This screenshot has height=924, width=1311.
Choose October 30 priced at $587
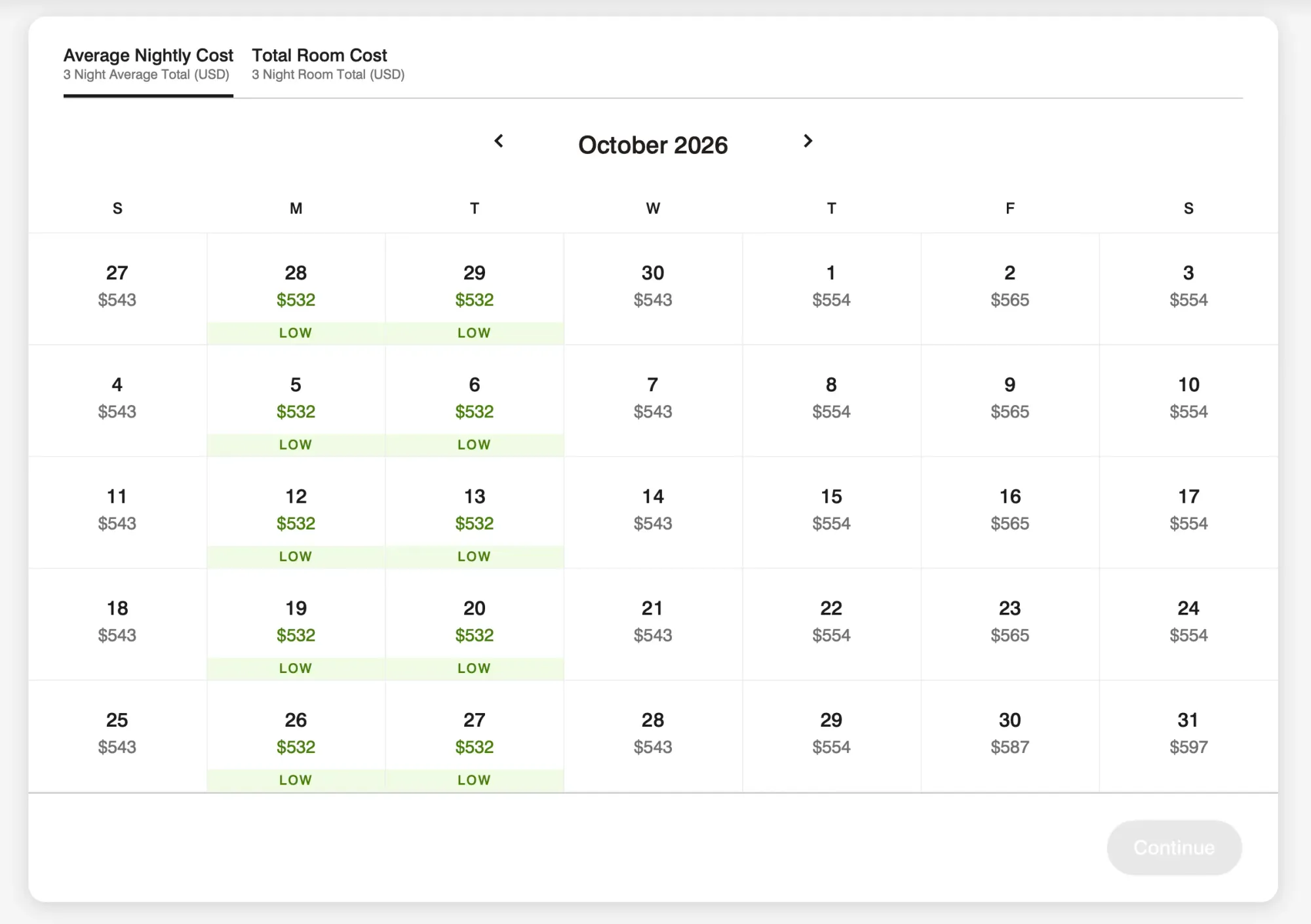[x=1010, y=737]
